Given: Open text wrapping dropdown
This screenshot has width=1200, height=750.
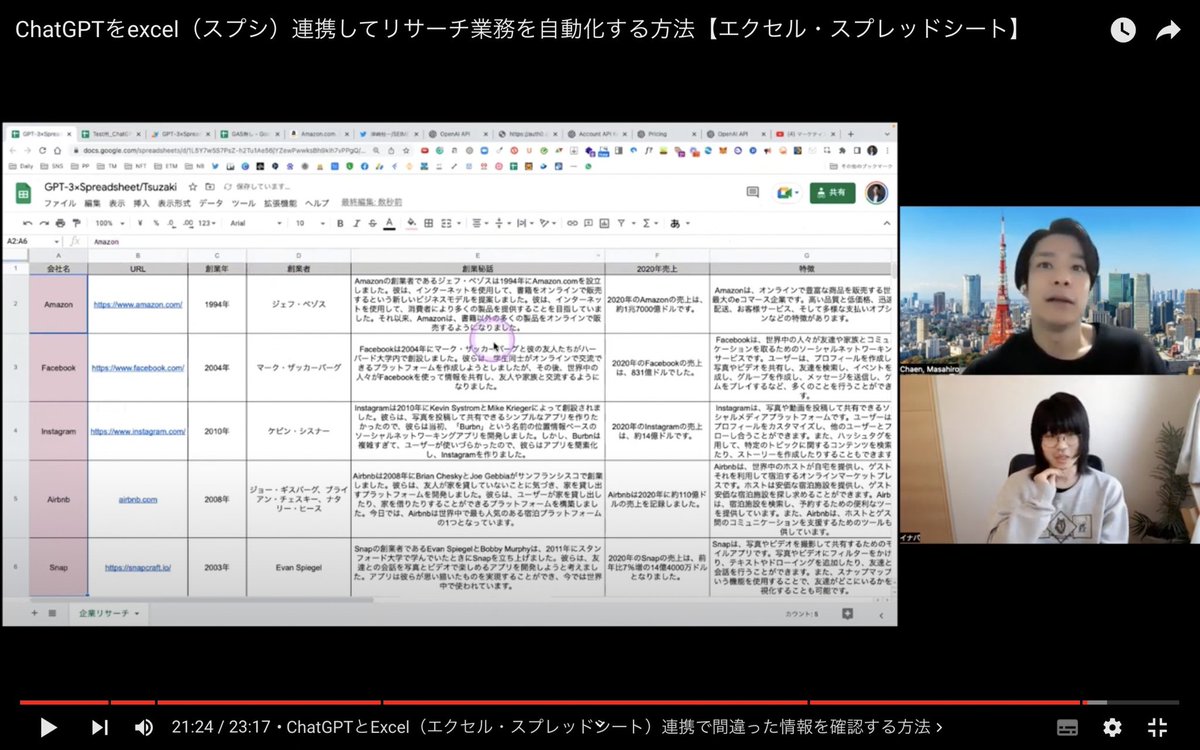Looking at the screenshot, I should [525, 223].
